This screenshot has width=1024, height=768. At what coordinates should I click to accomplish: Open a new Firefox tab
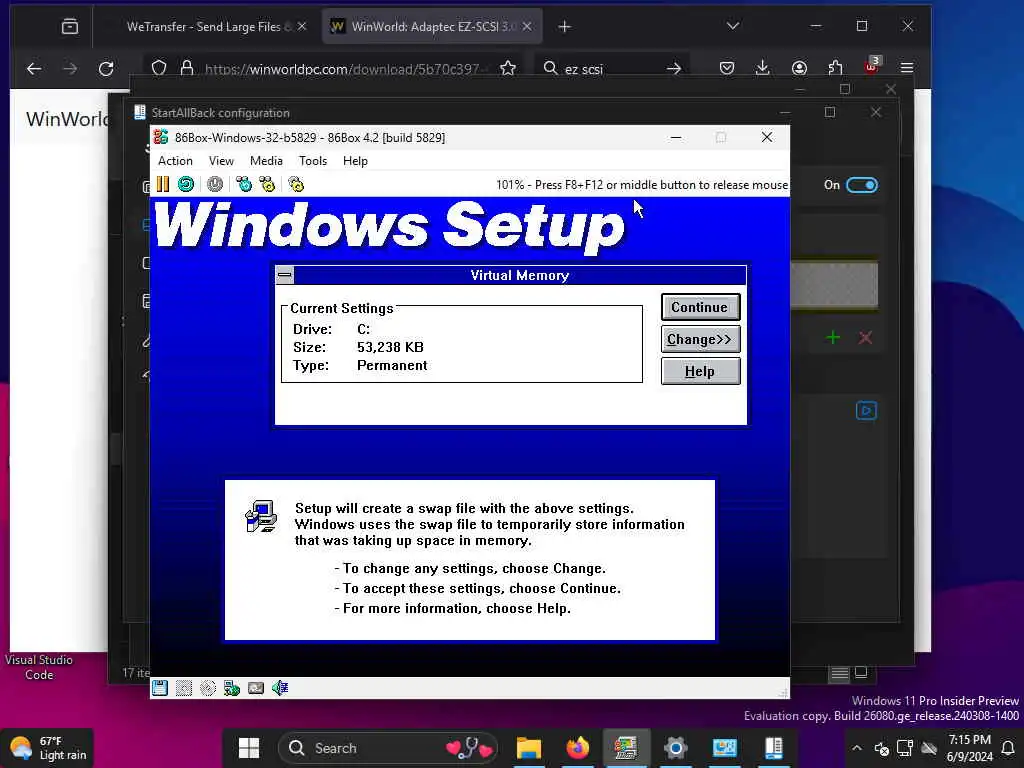[x=565, y=27]
